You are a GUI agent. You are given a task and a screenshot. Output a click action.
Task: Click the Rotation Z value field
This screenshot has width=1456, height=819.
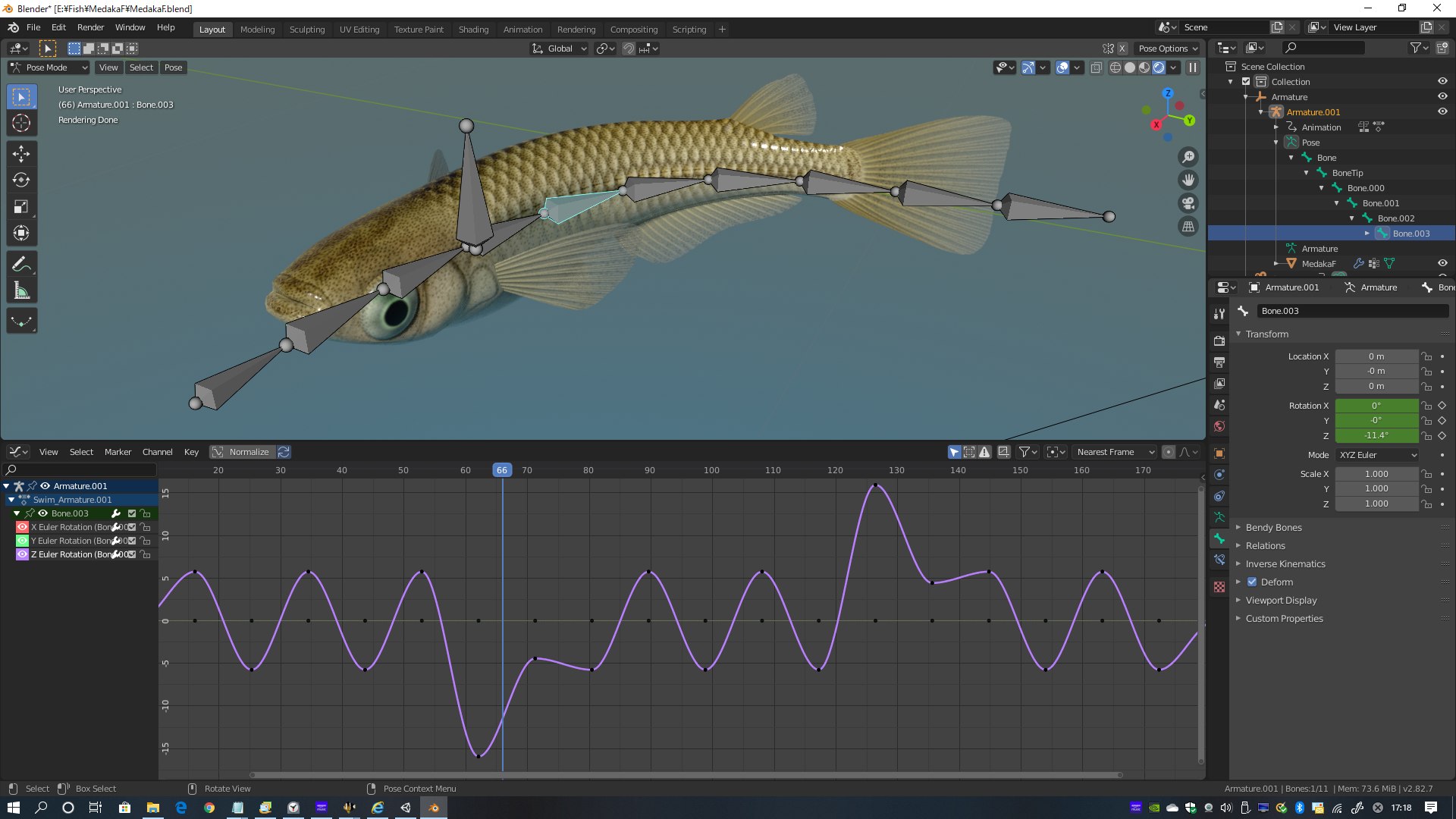point(1376,436)
